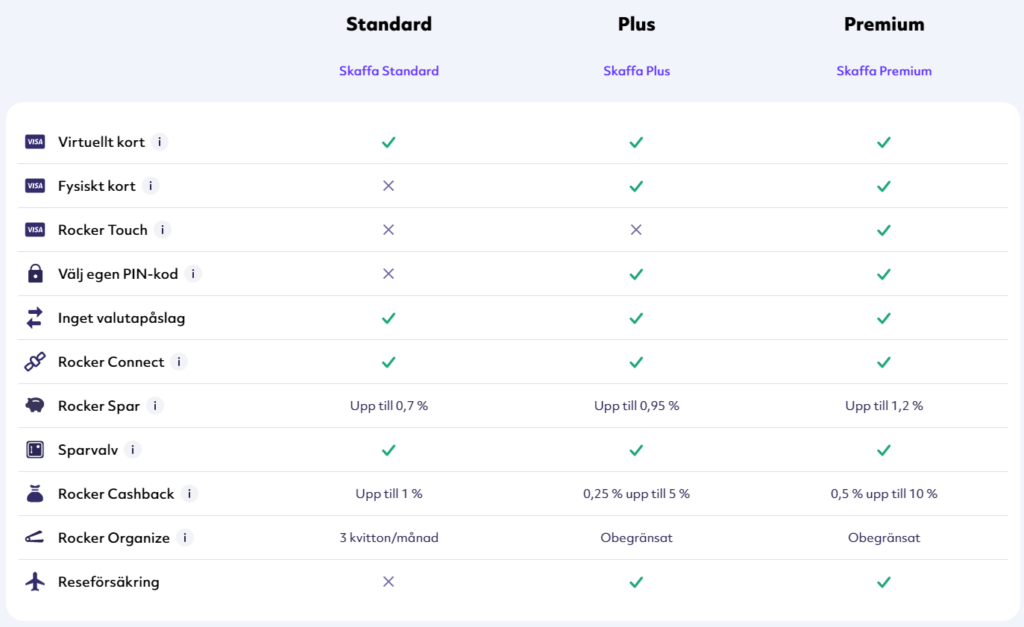Click the padlock icon for PIN-kod
The height and width of the screenshot is (627, 1024).
[35, 273]
